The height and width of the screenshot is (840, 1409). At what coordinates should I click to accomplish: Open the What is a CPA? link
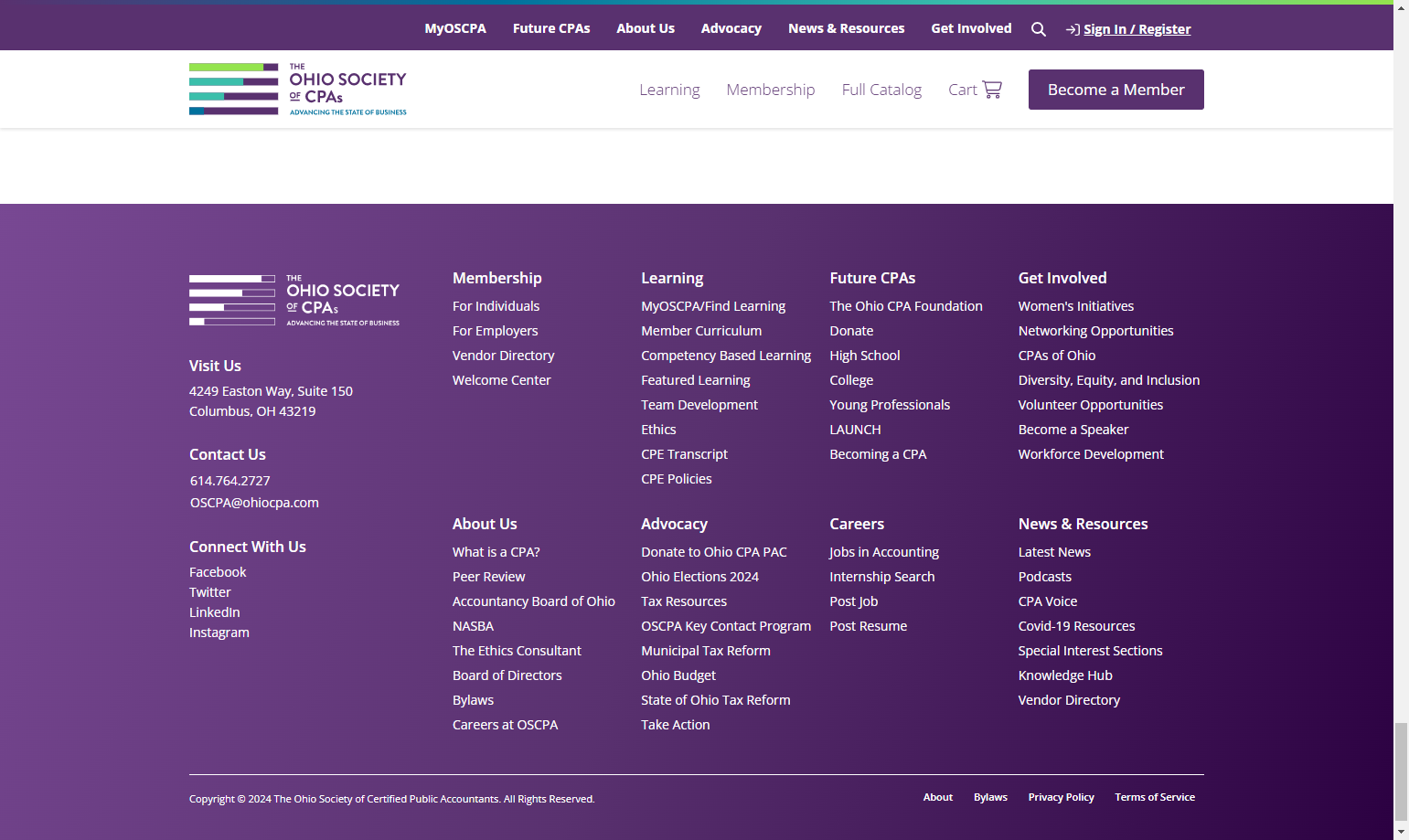coord(496,552)
